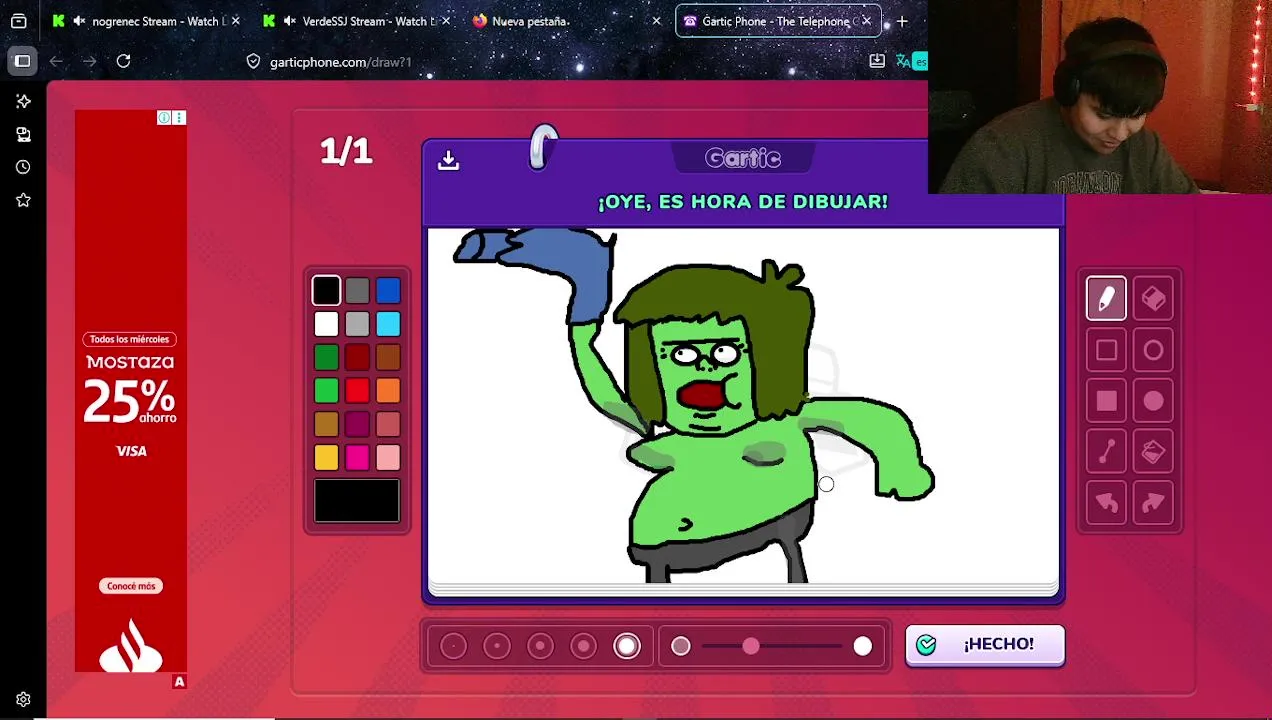Pick the light gray color swatch
This screenshot has width=1272, height=720.
[x=357, y=324]
